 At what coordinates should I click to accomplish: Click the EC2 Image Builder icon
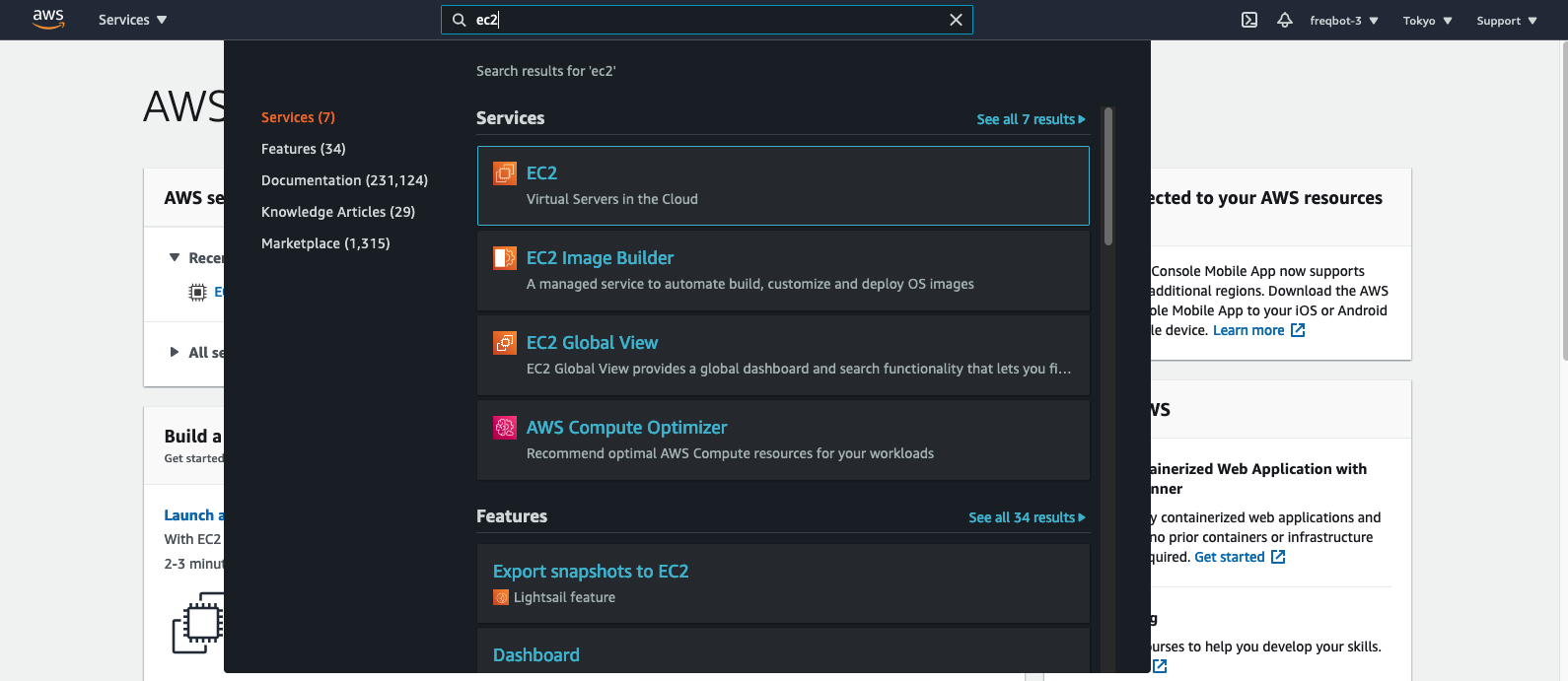pos(505,258)
